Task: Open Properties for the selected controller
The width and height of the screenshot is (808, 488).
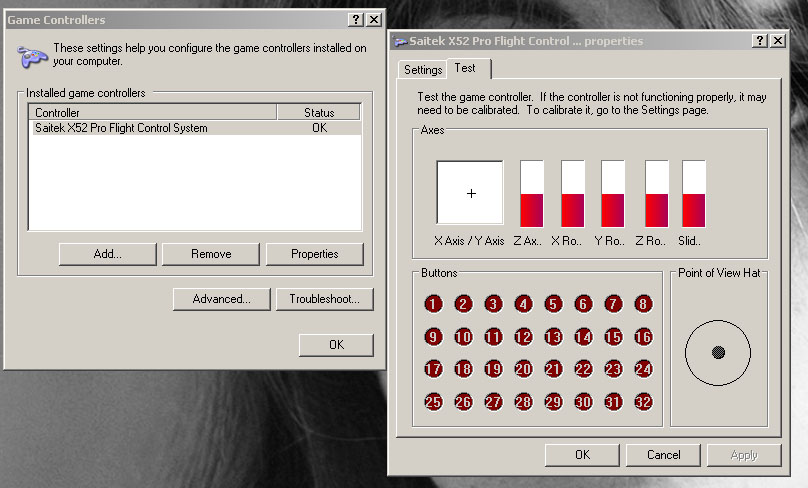Action: [314, 254]
